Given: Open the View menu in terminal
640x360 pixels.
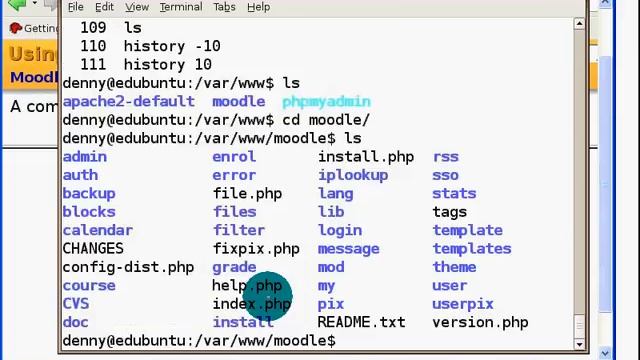Looking at the screenshot, I should click(137, 7).
